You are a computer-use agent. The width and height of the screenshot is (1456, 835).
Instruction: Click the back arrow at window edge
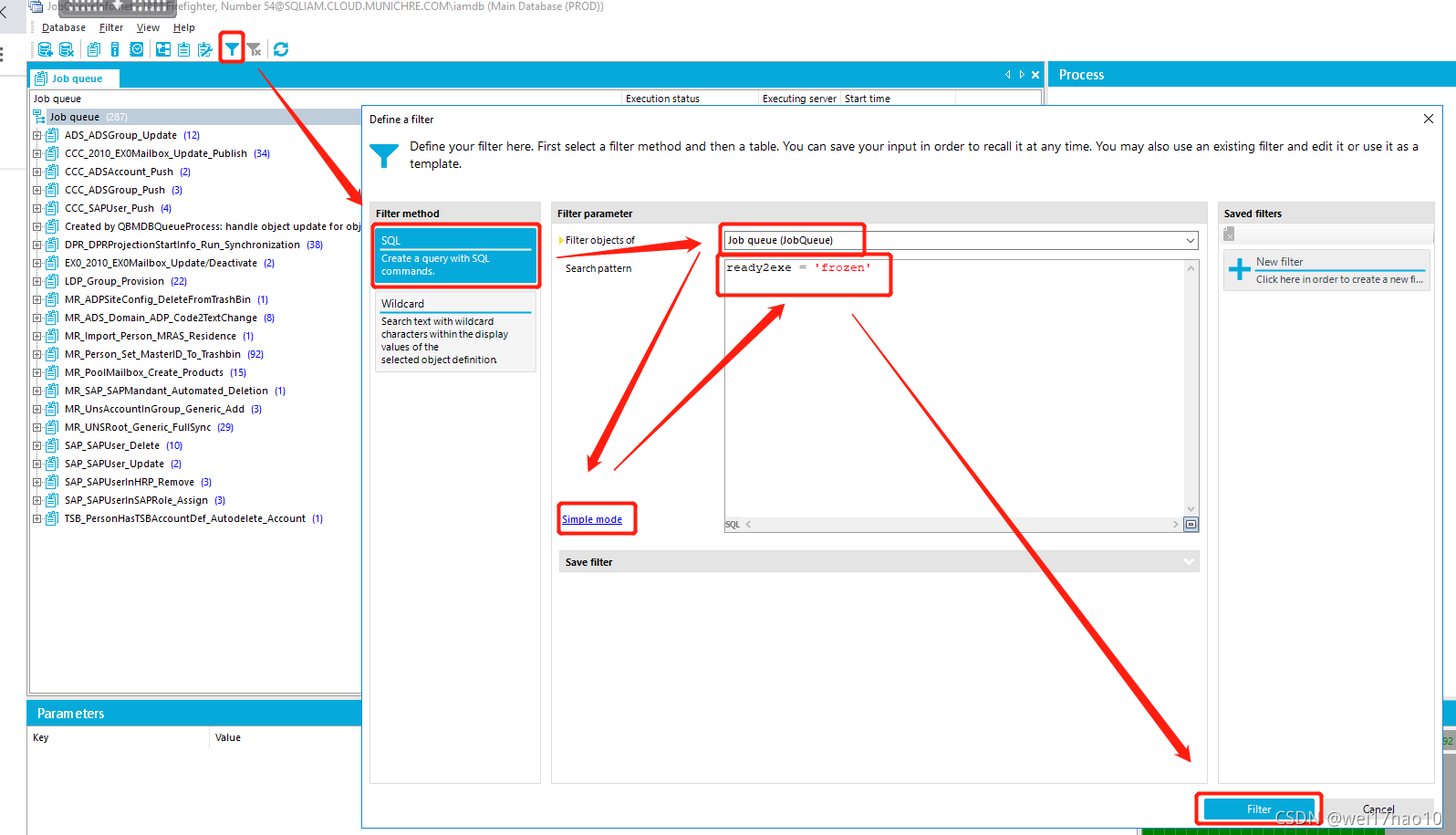(4, 13)
